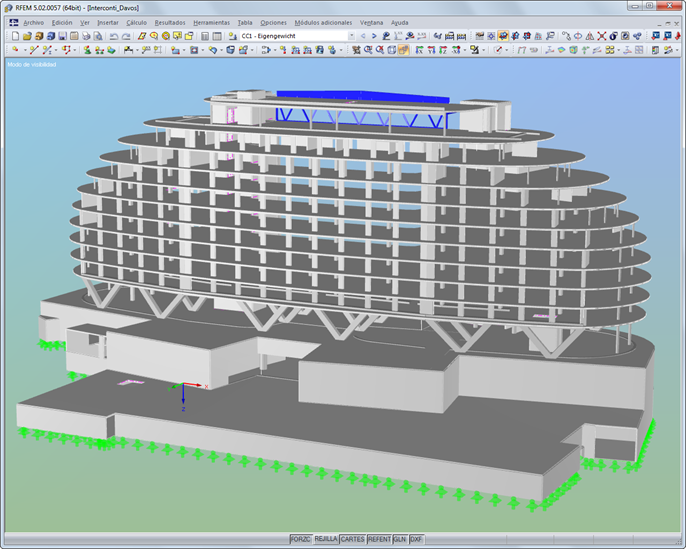Click the isometric view cube icon

point(391,50)
